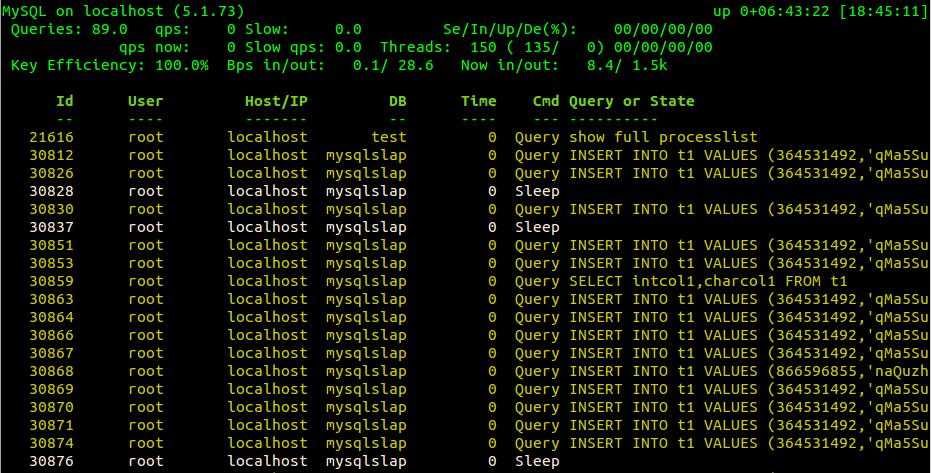Select thread Id 30876 at the bottom

(50, 461)
